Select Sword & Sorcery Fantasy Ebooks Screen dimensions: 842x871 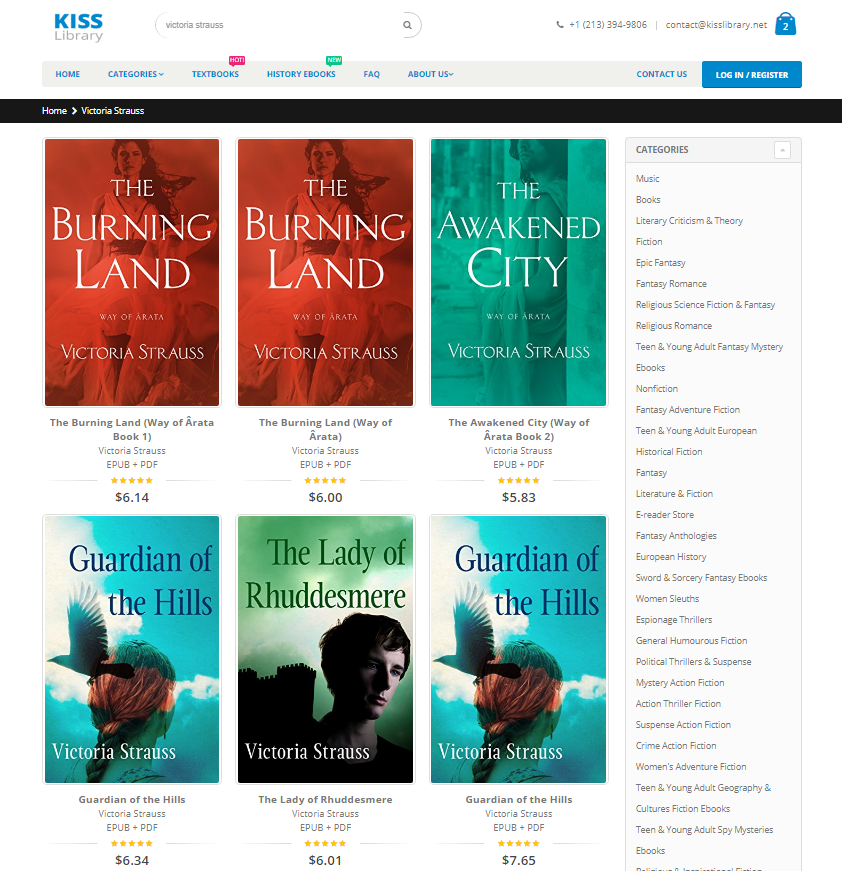pos(701,578)
